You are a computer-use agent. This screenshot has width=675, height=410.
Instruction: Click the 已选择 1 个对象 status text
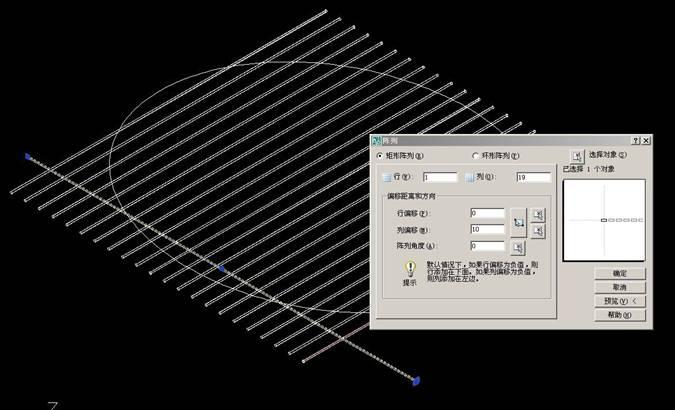(x=588, y=169)
